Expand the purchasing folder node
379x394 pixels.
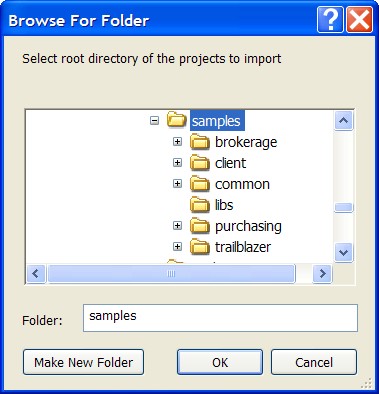pos(177,226)
